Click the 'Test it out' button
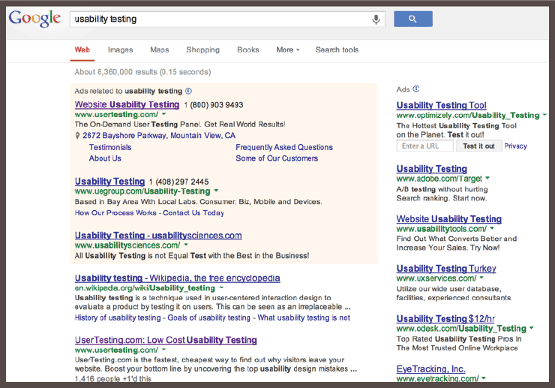555x388 pixels. click(479, 146)
